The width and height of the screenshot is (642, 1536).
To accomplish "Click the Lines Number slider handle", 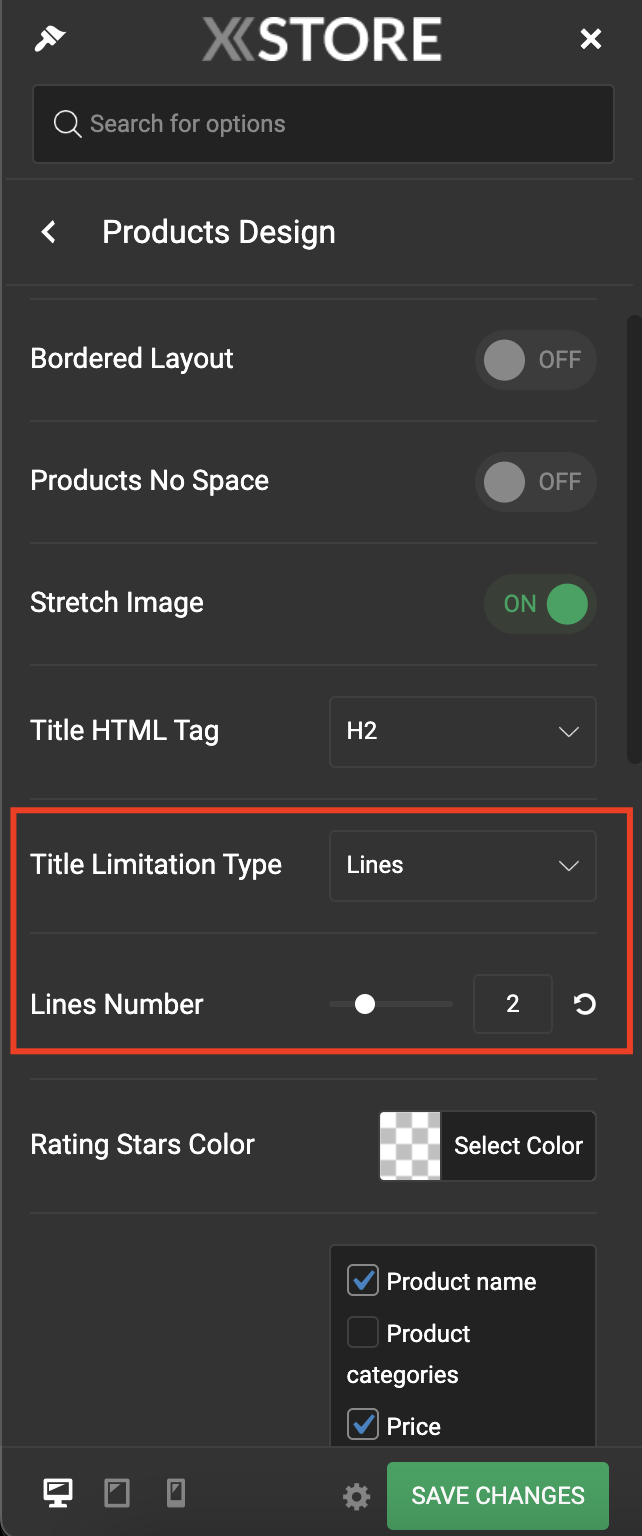I will [x=365, y=1004].
